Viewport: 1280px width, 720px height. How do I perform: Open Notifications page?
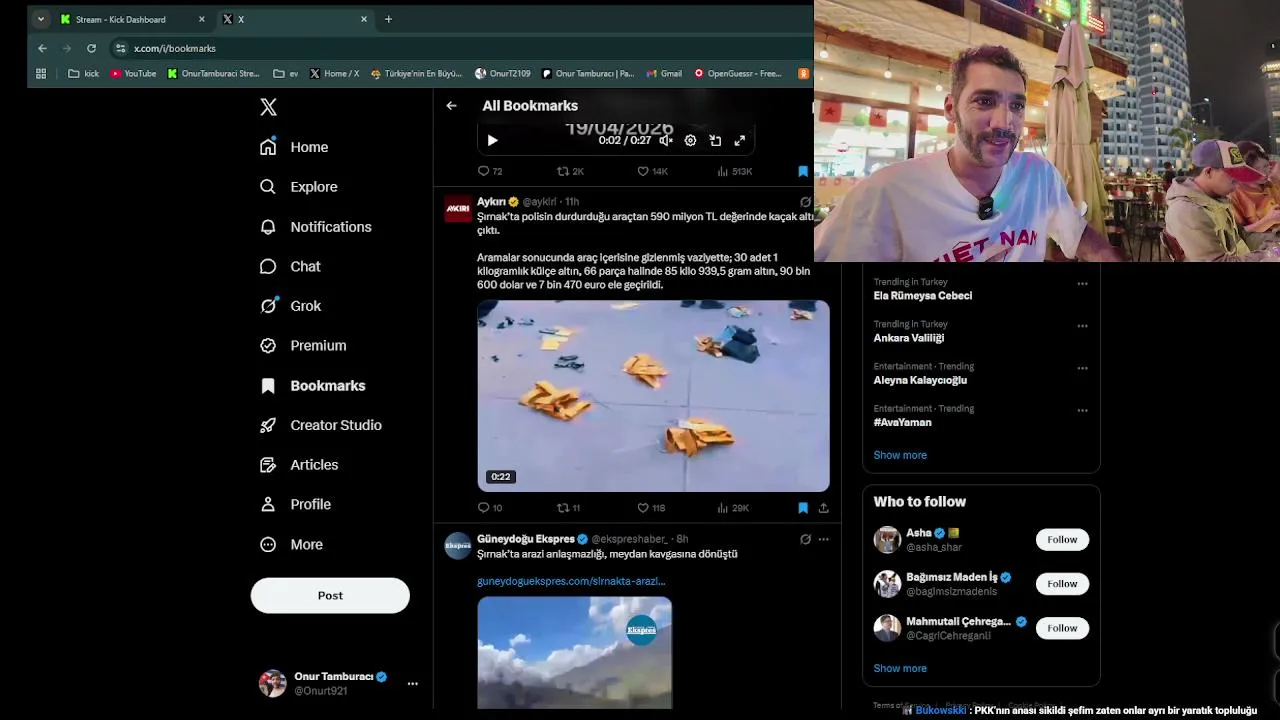315,227
